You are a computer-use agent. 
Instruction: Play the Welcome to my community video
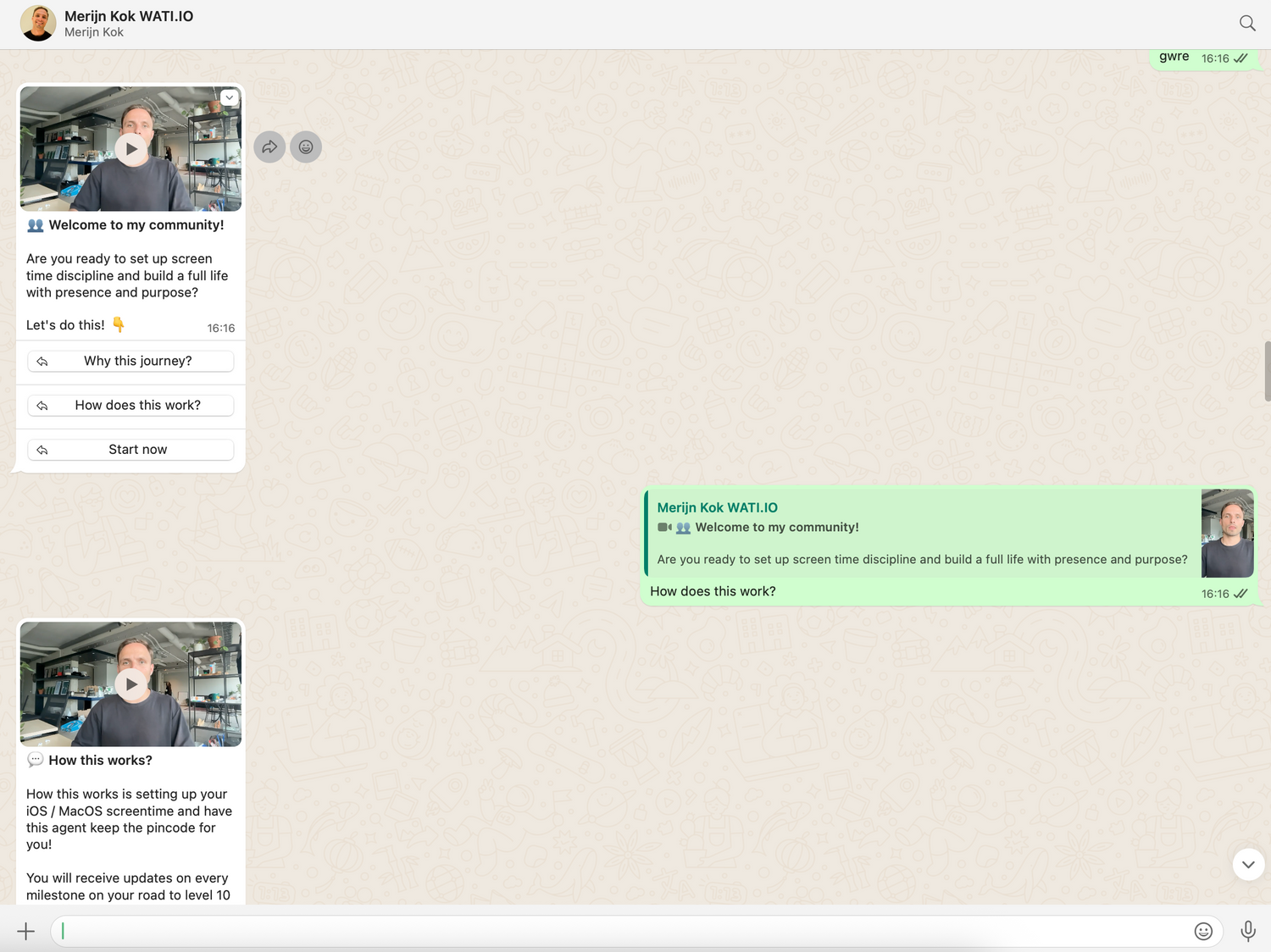point(130,149)
